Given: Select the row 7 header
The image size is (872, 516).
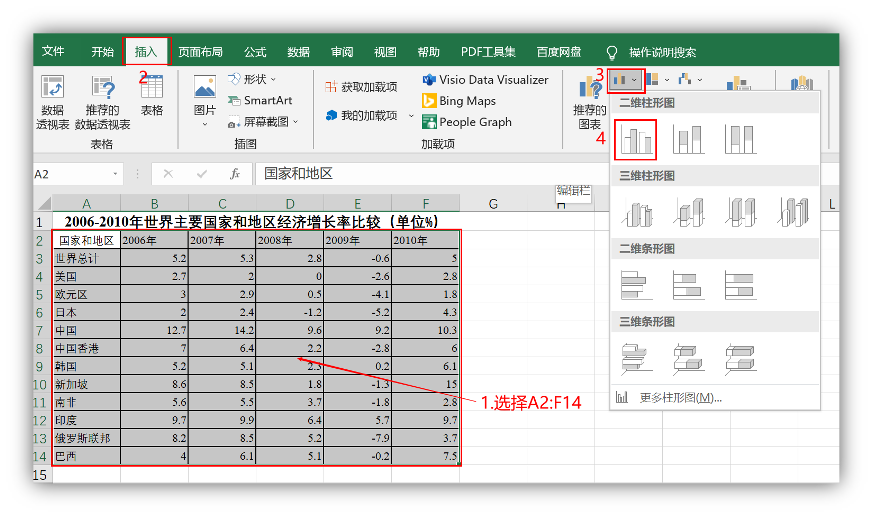Looking at the screenshot, I should [40, 330].
